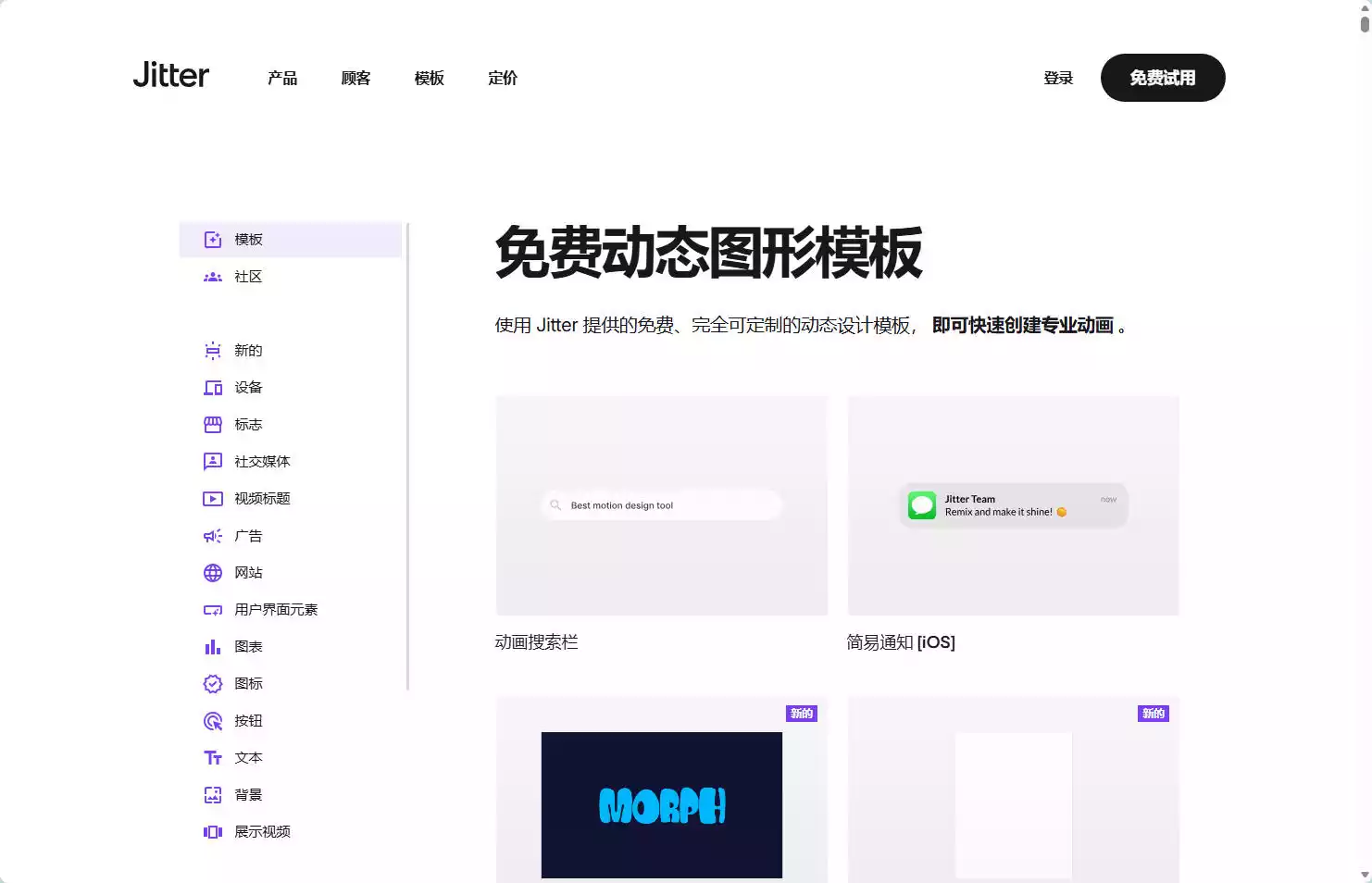Click the 用户界面元素 icon
The image size is (1372, 883).
pos(213,610)
